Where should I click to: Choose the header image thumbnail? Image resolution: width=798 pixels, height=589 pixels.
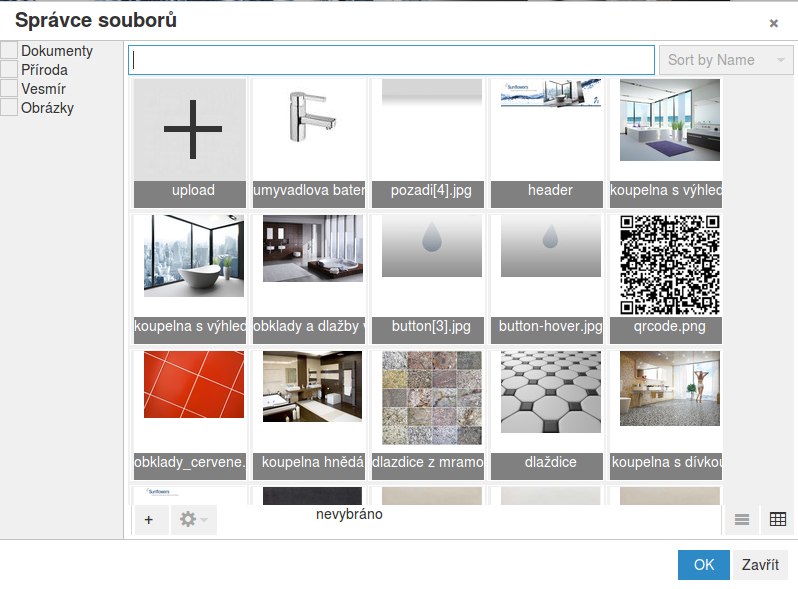pyautogui.click(x=550, y=132)
